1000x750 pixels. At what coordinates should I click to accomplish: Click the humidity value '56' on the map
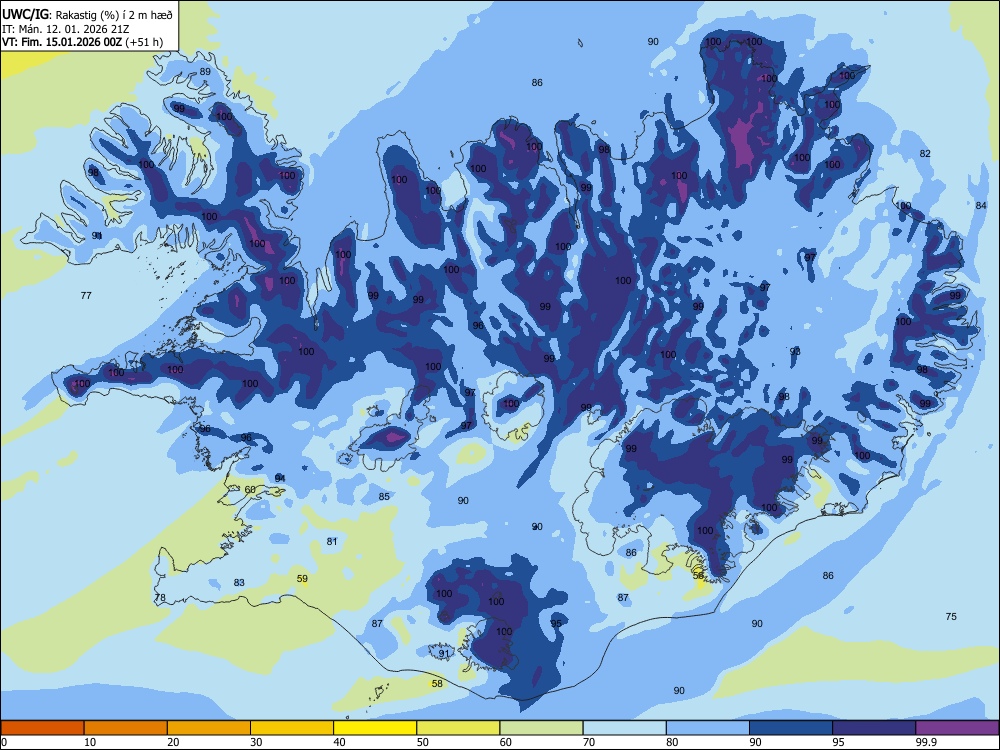tap(698, 575)
